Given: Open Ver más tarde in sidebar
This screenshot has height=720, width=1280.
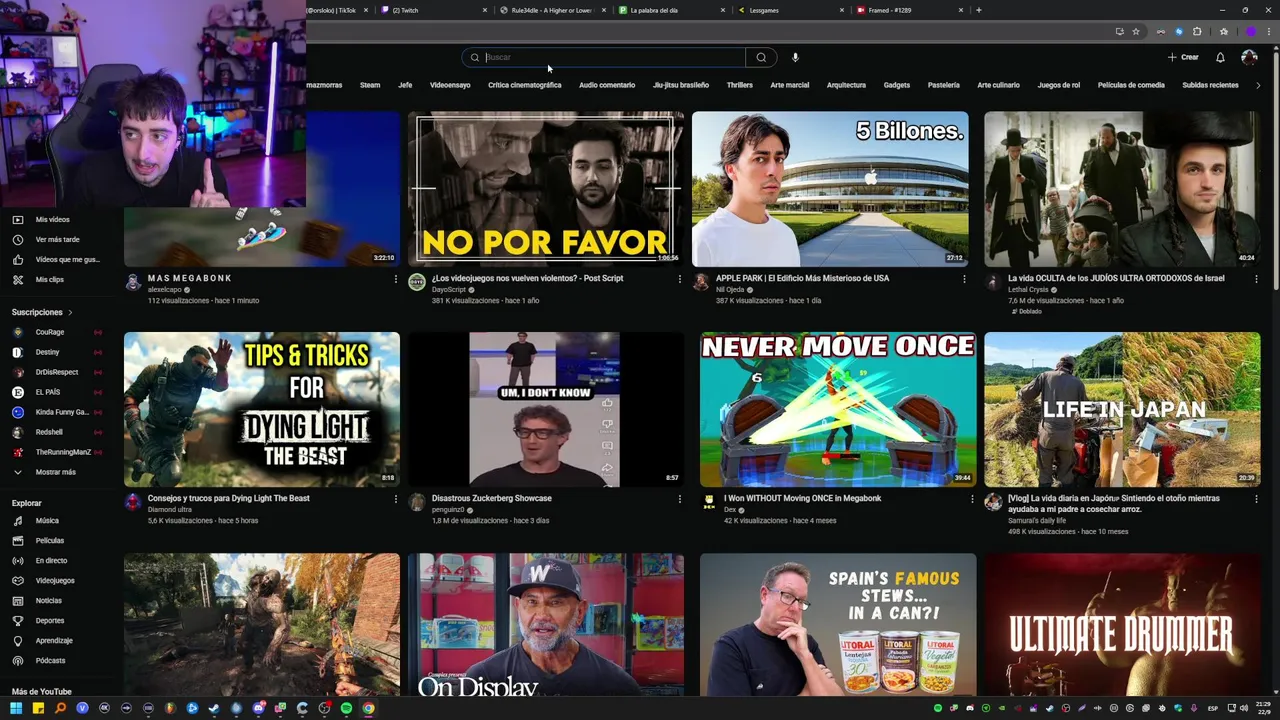Looking at the screenshot, I should tap(57, 240).
